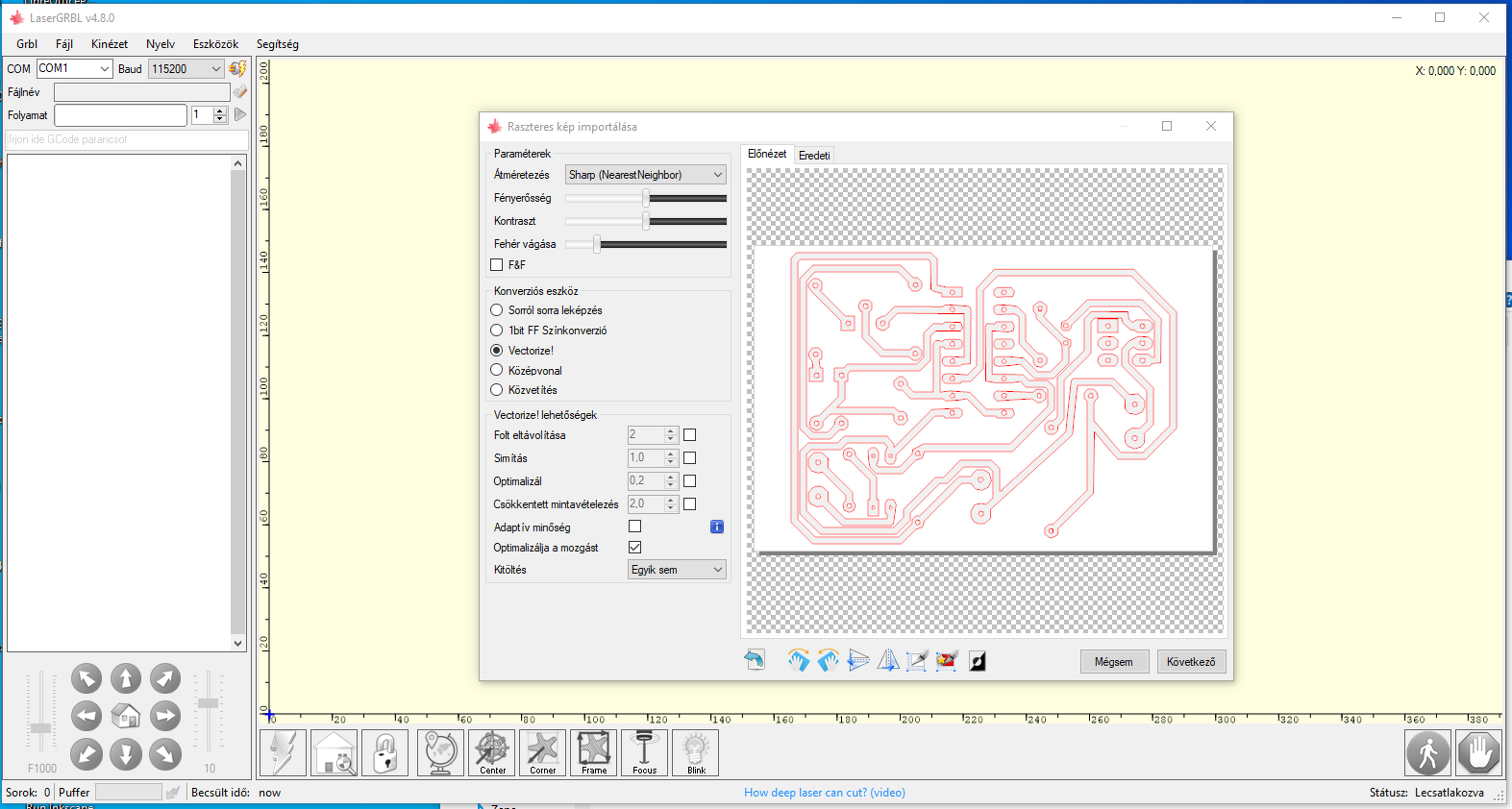Jog the laser downward
This screenshot has height=809, width=1512.
pyautogui.click(x=126, y=754)
